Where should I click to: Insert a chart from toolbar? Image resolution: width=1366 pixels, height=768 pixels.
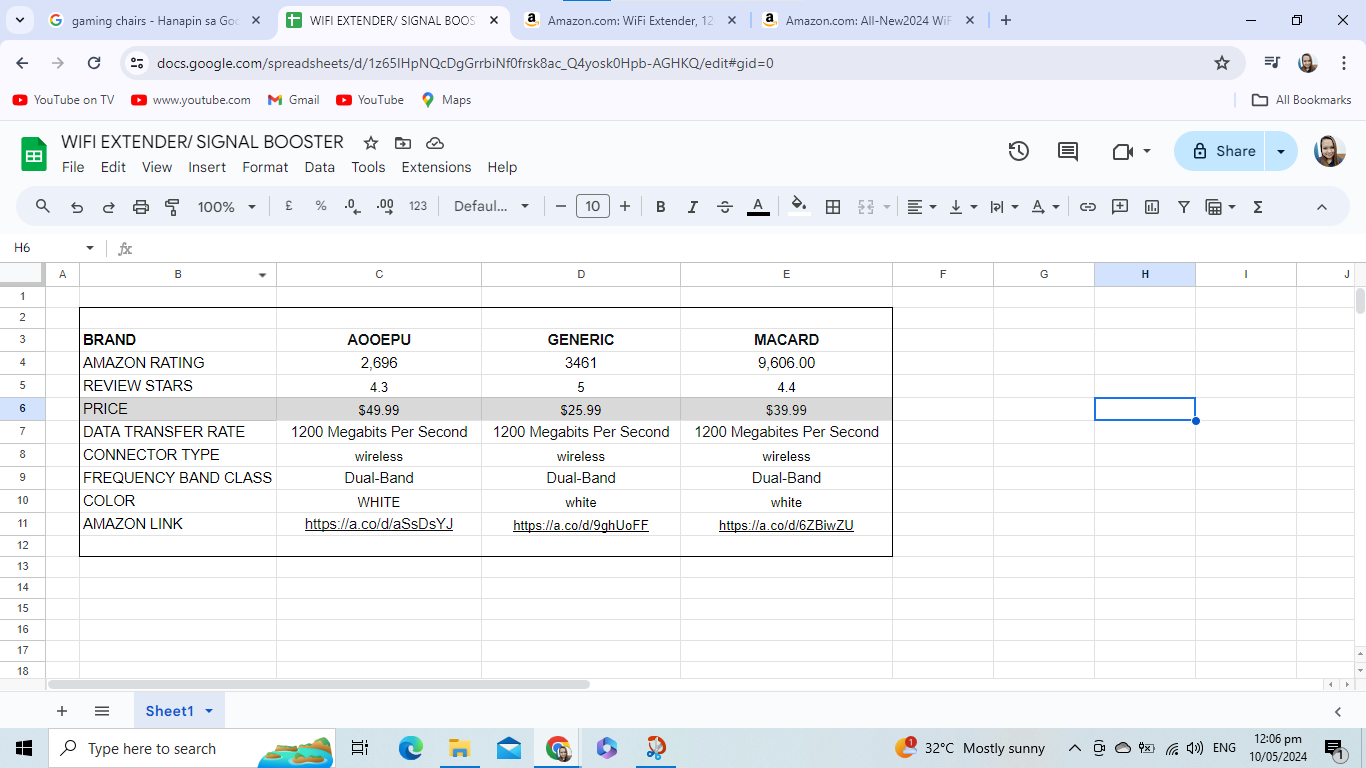tap(1152, 207)
